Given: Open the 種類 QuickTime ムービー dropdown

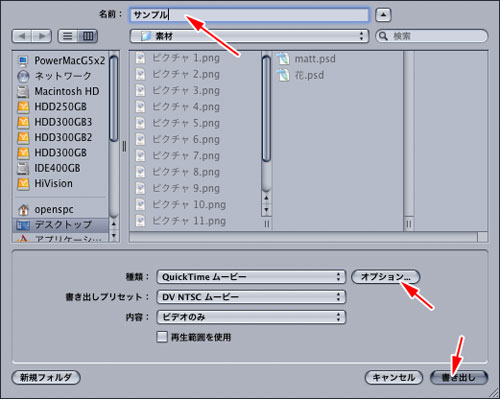Looking at the screenshot, I should click(251, 277).
